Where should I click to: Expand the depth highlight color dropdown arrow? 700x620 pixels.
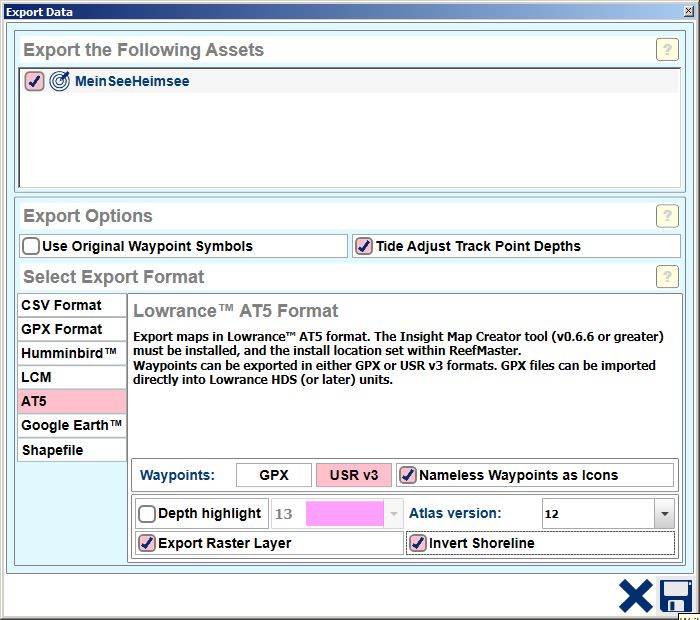[x=394, y=514]
